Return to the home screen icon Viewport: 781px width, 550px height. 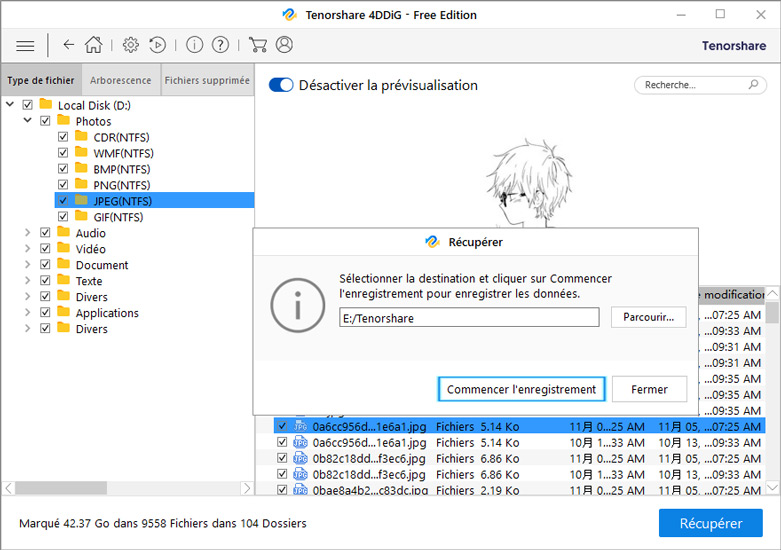(93, 45)
